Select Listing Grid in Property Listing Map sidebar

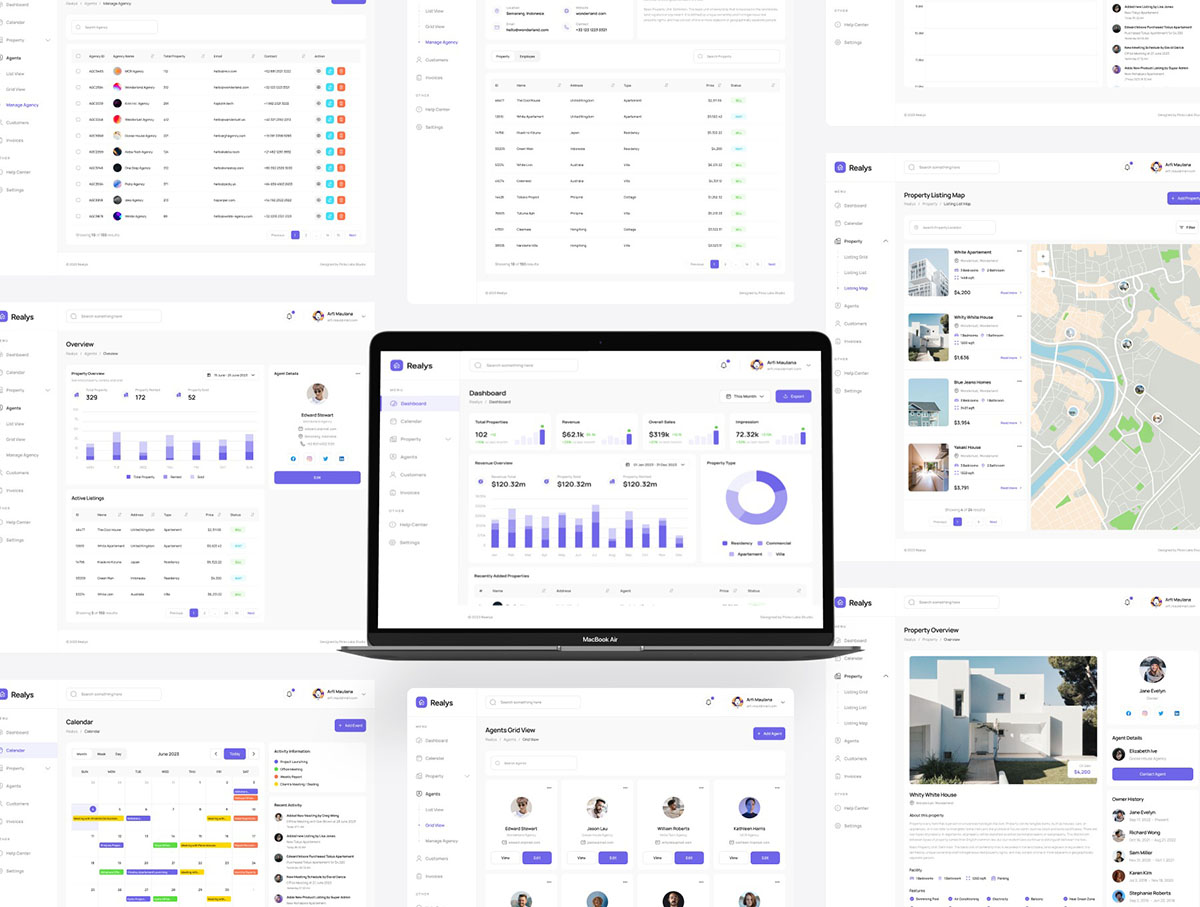coord(855,257)
